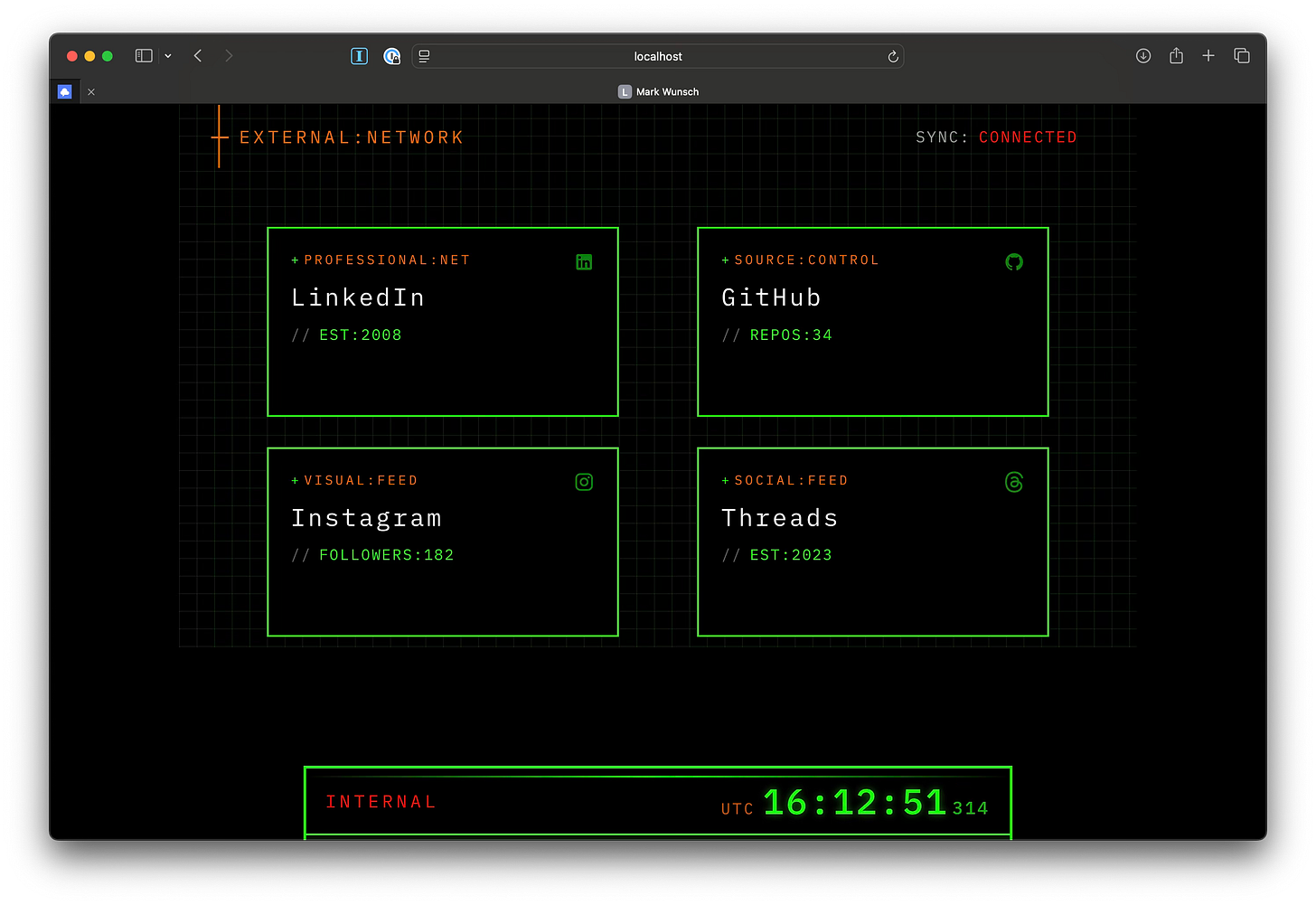1316x905 pixels.
Task: Open the Threads card link
Action: 873,542
